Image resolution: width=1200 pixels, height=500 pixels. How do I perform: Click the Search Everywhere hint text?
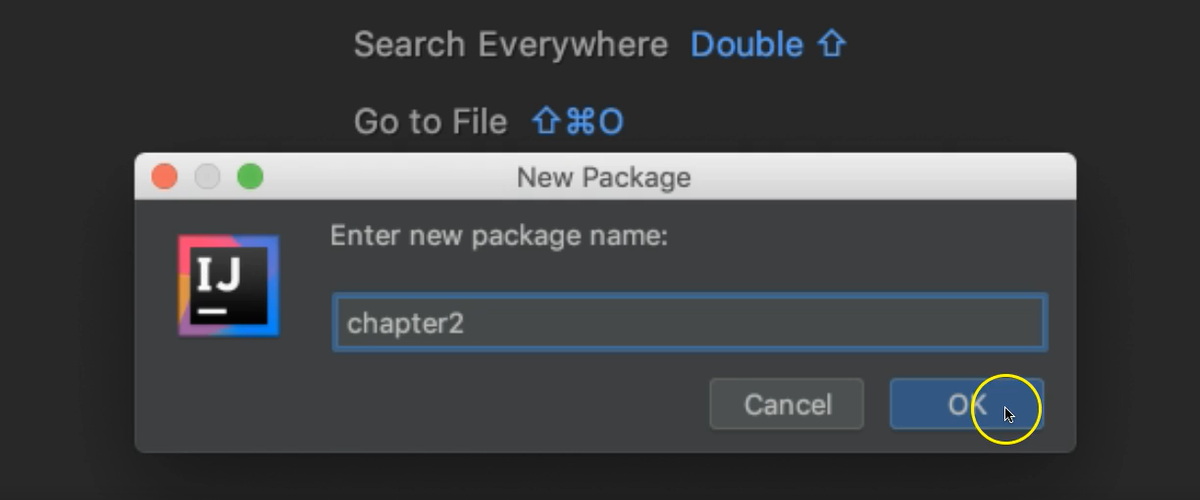point(511,44)
